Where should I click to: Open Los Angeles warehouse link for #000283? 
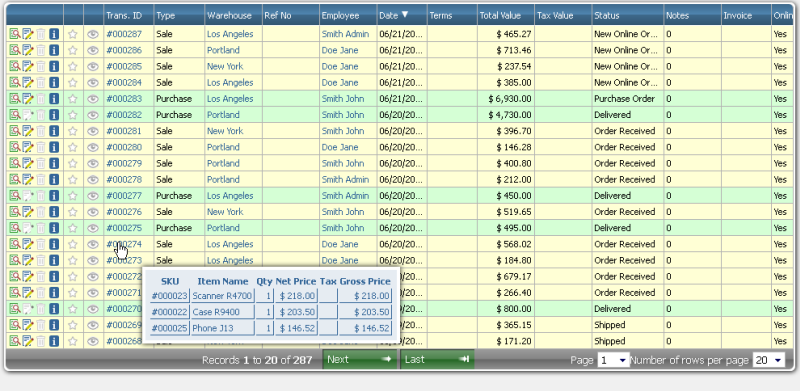[230, 99]
